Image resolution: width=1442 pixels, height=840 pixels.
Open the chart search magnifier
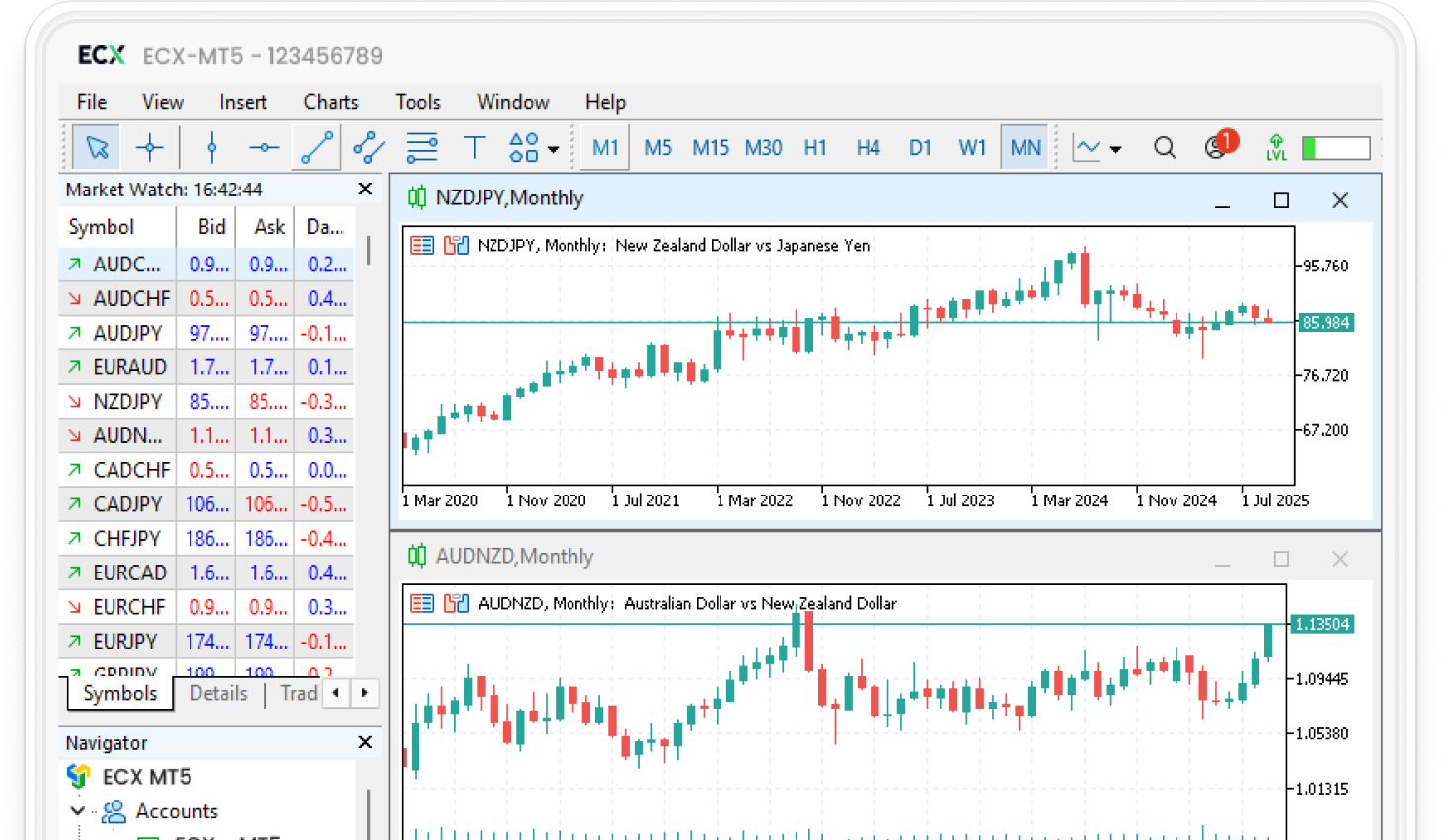(x=1165, y=146)
